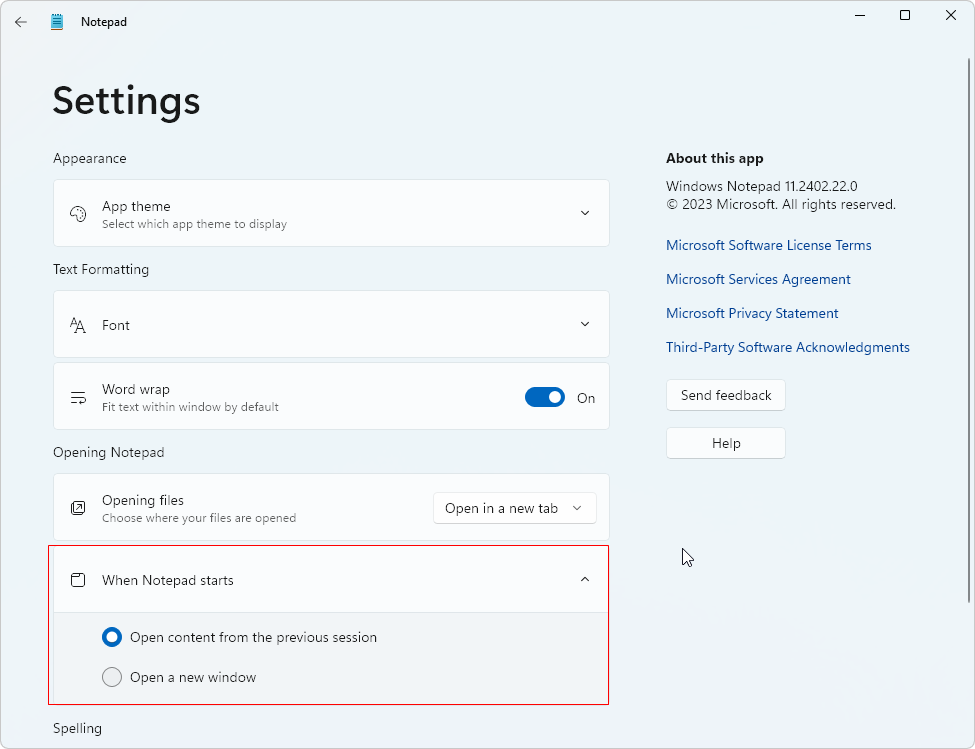Click 'Select which app theme to display' text
Image resolution: width=975 pixels, height=749 pixels.
coord(194,224)
